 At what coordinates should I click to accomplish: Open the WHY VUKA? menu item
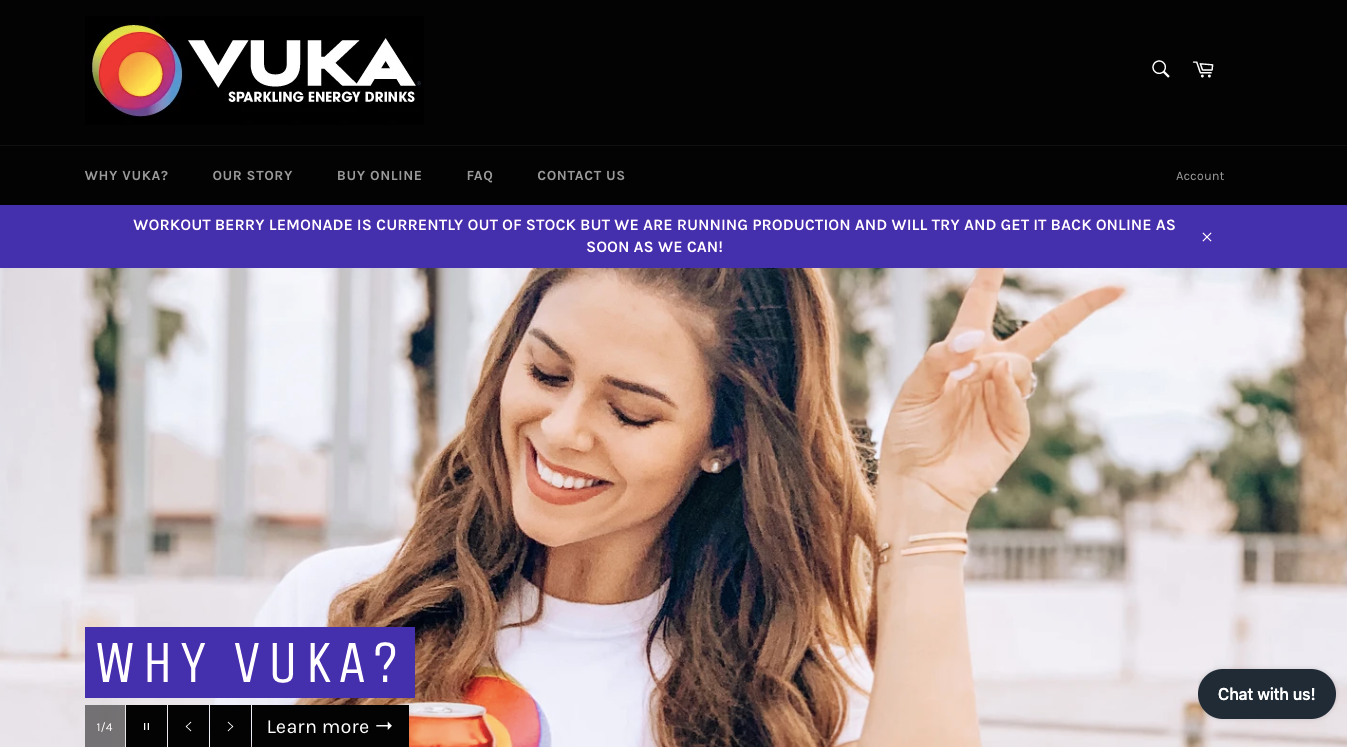tap(126, 175)
